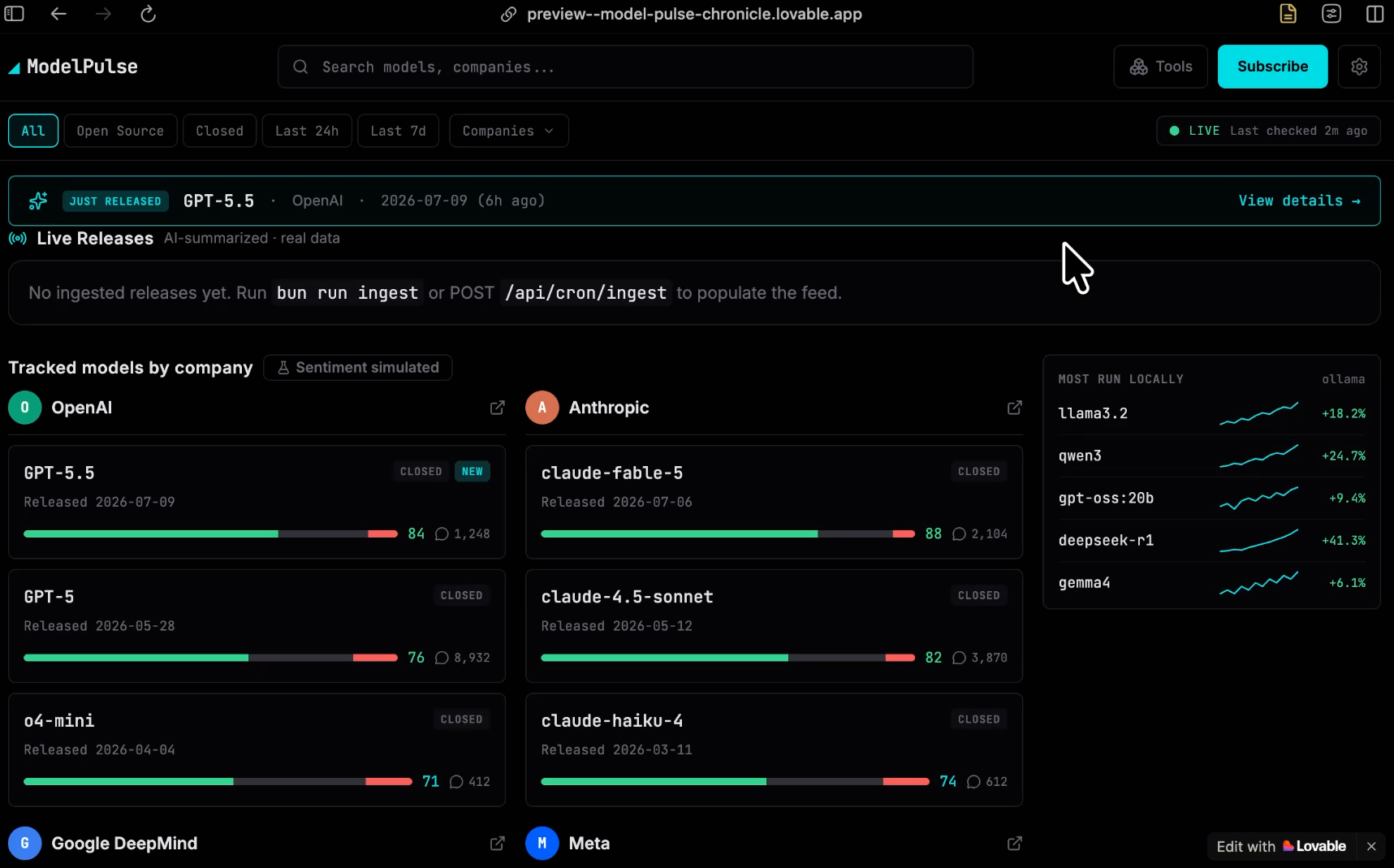Open Anthropic external link icon

pos(1014,408)
